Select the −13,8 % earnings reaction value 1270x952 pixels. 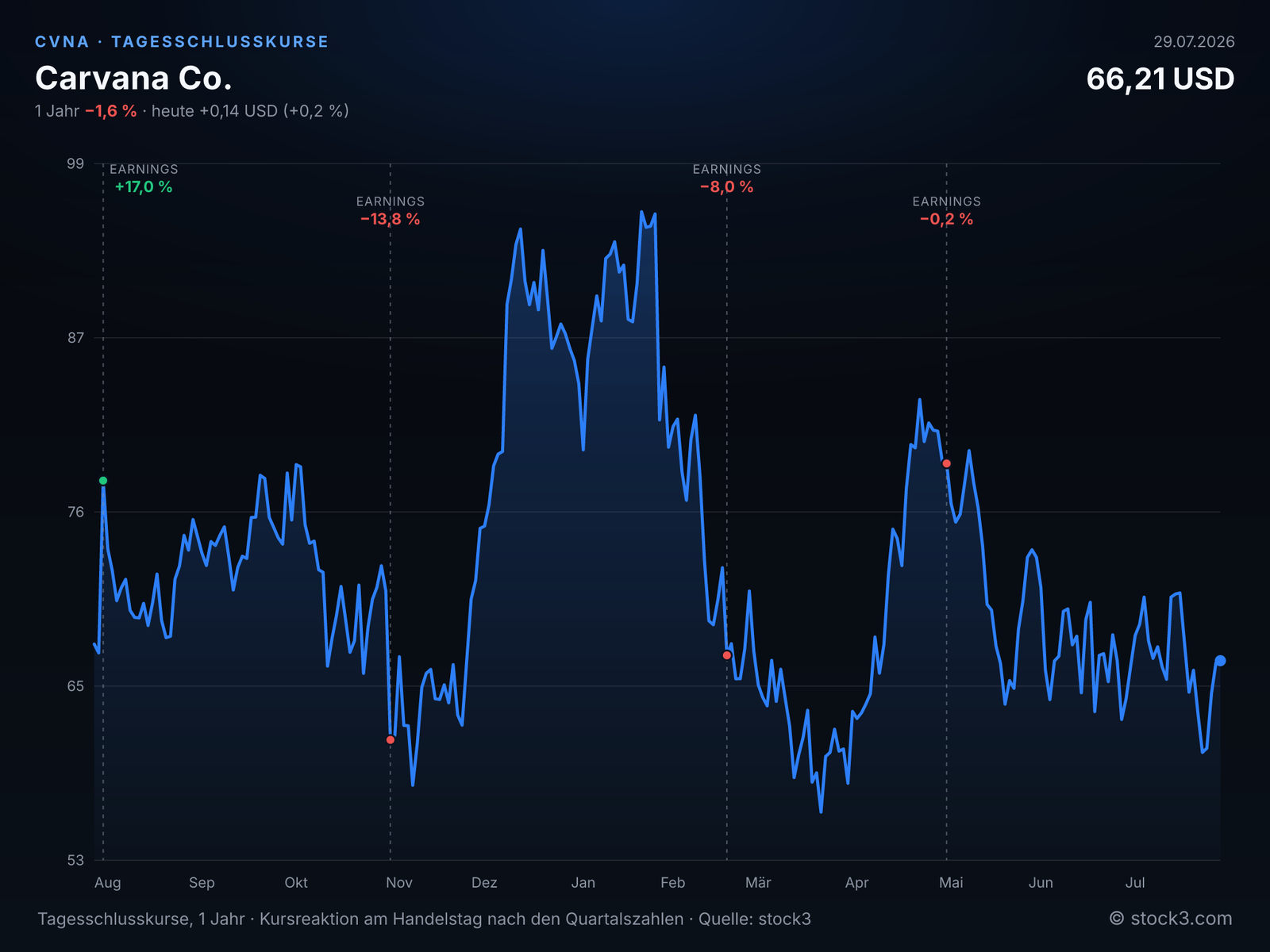[391, 220]
